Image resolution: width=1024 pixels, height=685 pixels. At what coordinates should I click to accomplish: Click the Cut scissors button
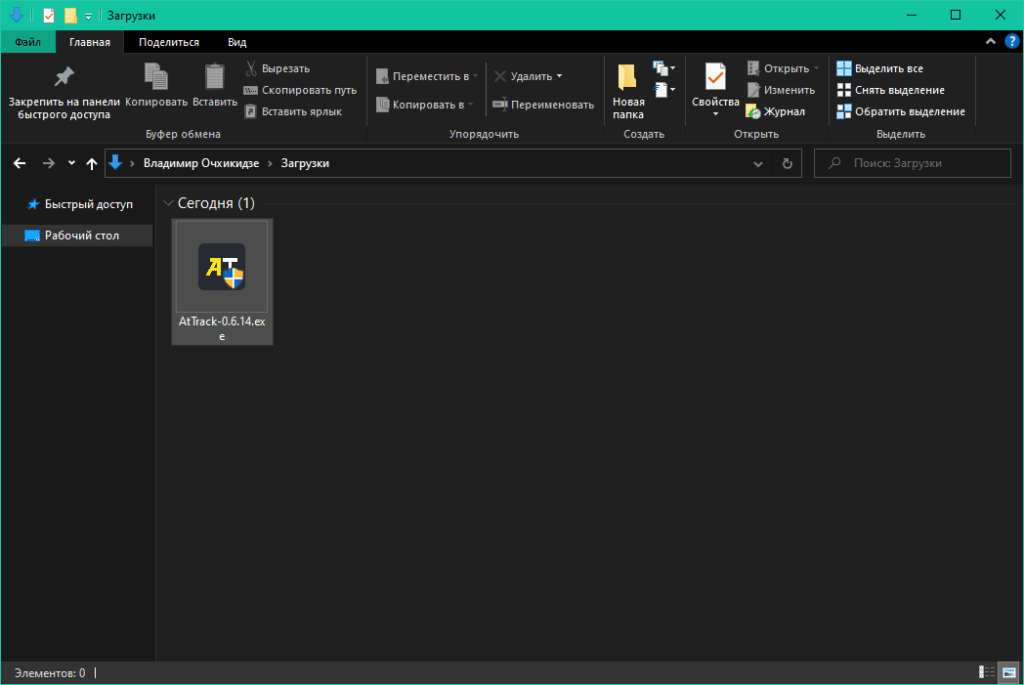[x=278, y=68]
